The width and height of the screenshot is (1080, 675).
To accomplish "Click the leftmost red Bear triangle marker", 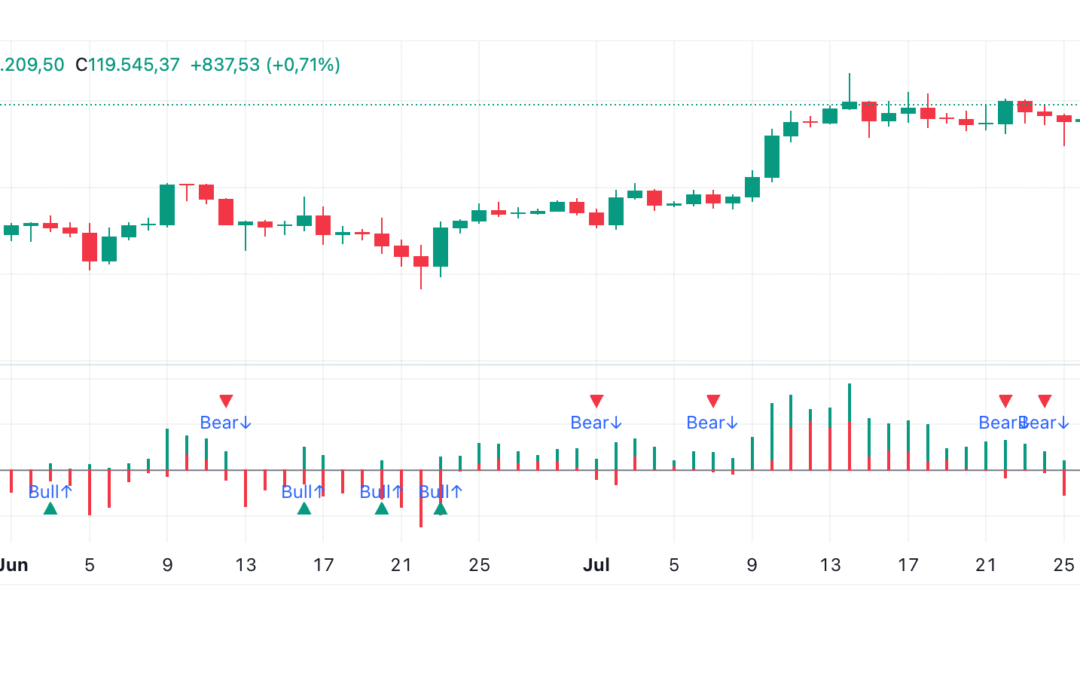I will pyautogui.click(x=226, y=401).
